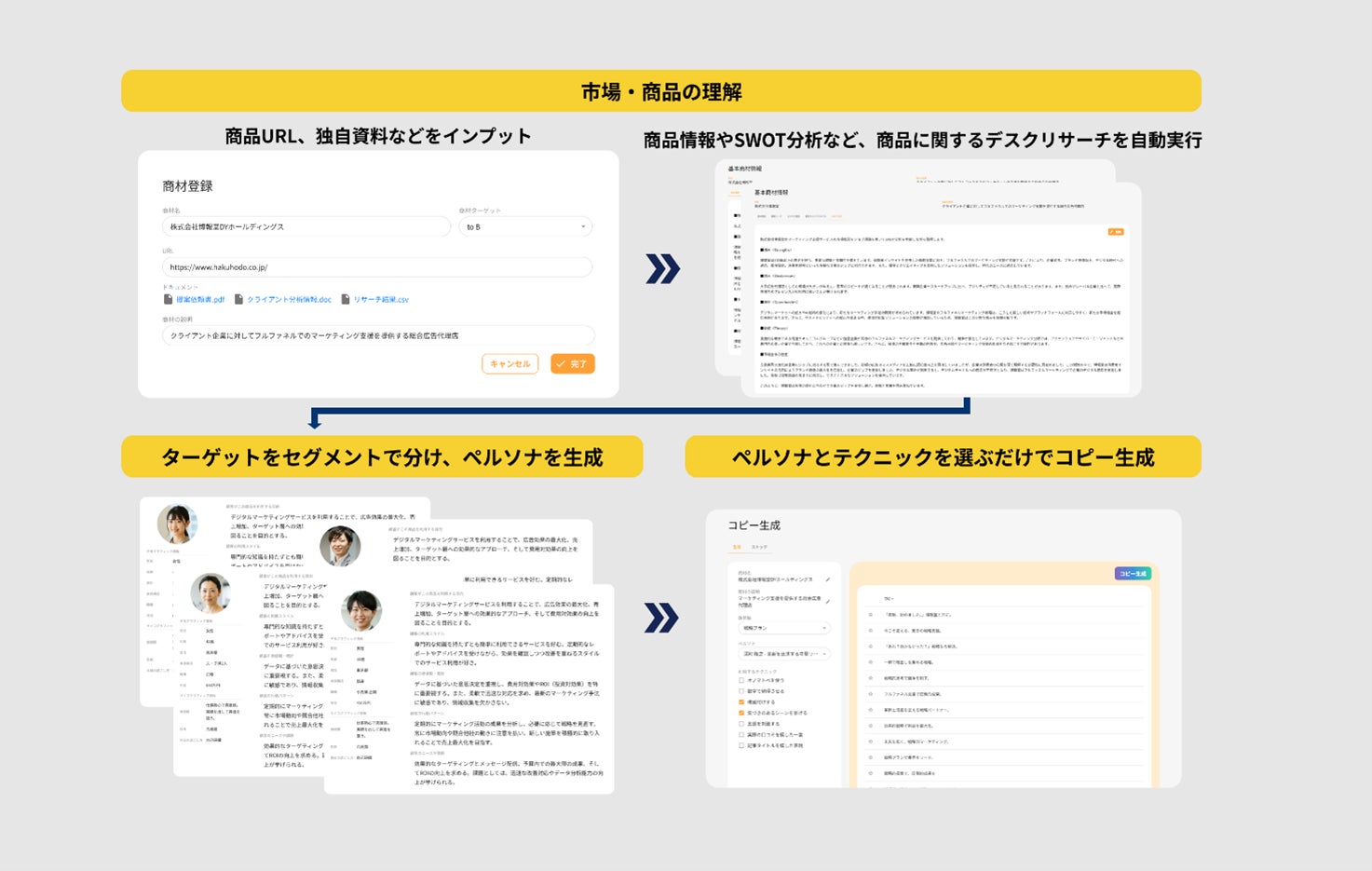Click the orange 完了 button
Viewport: 1372px width, 871px height.
coord(572,364)
